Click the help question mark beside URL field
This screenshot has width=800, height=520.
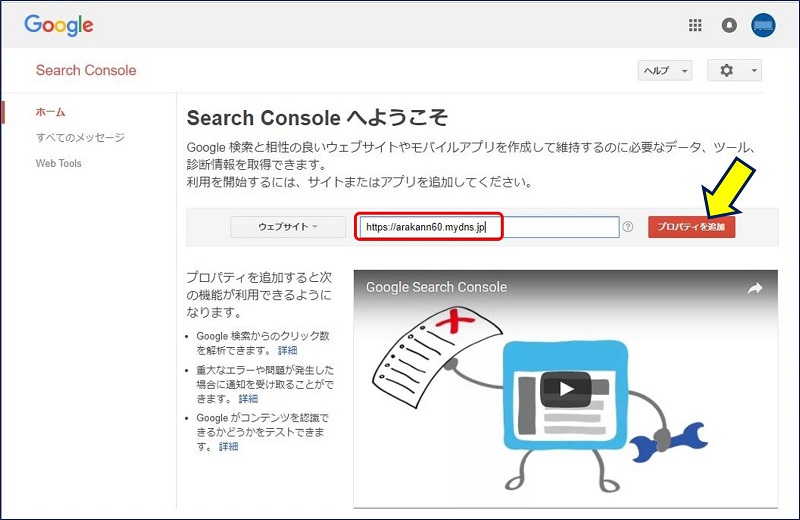(628, 227)
